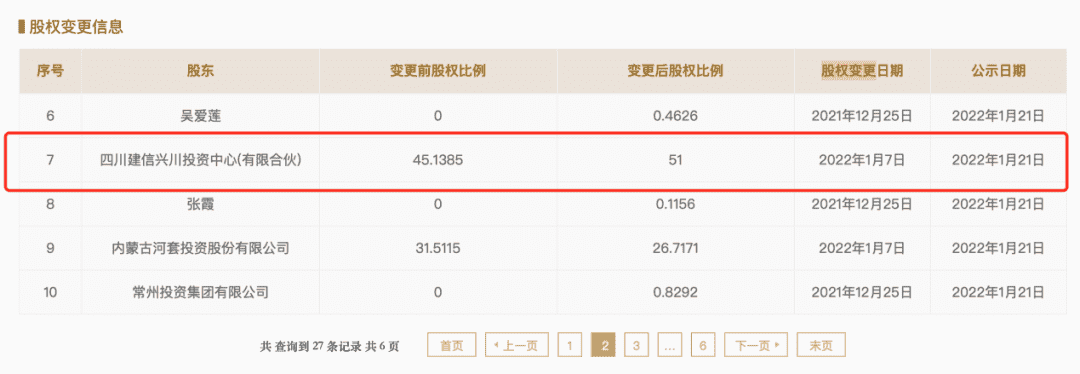Go to previous page (上一页)
This screenshot has width=1080, height=374.
coord(516,345)
